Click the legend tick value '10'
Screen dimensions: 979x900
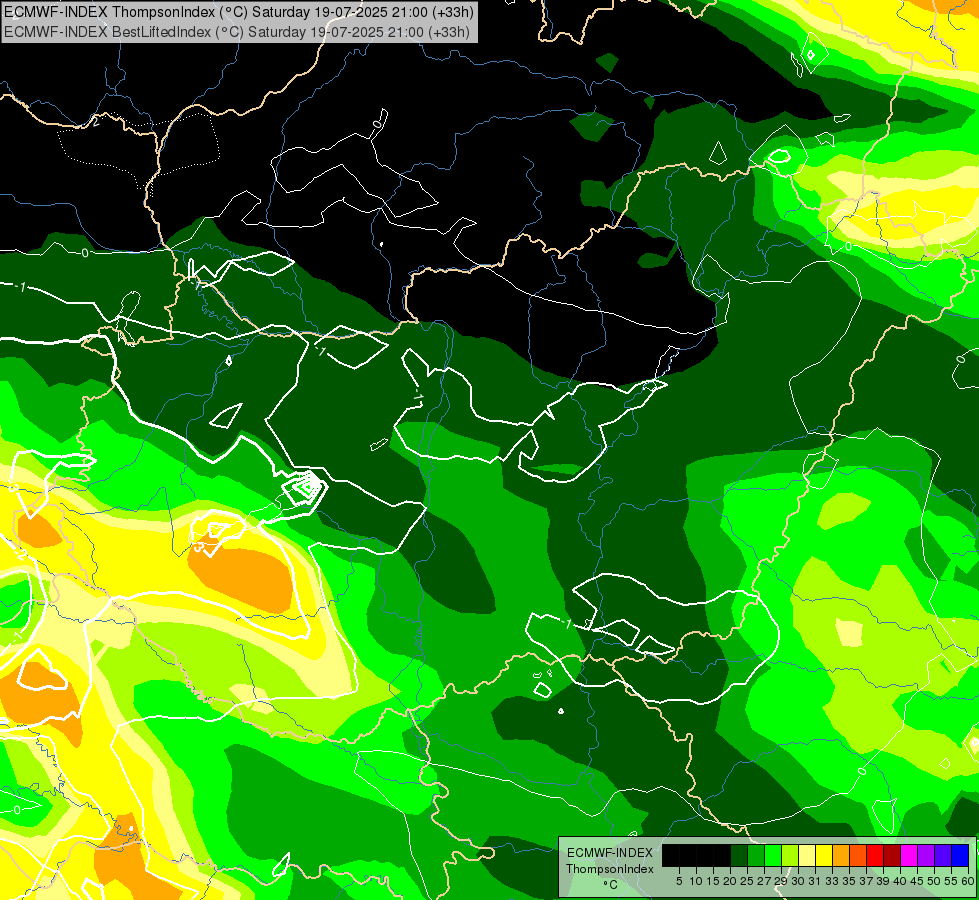(x=696, y=881)
